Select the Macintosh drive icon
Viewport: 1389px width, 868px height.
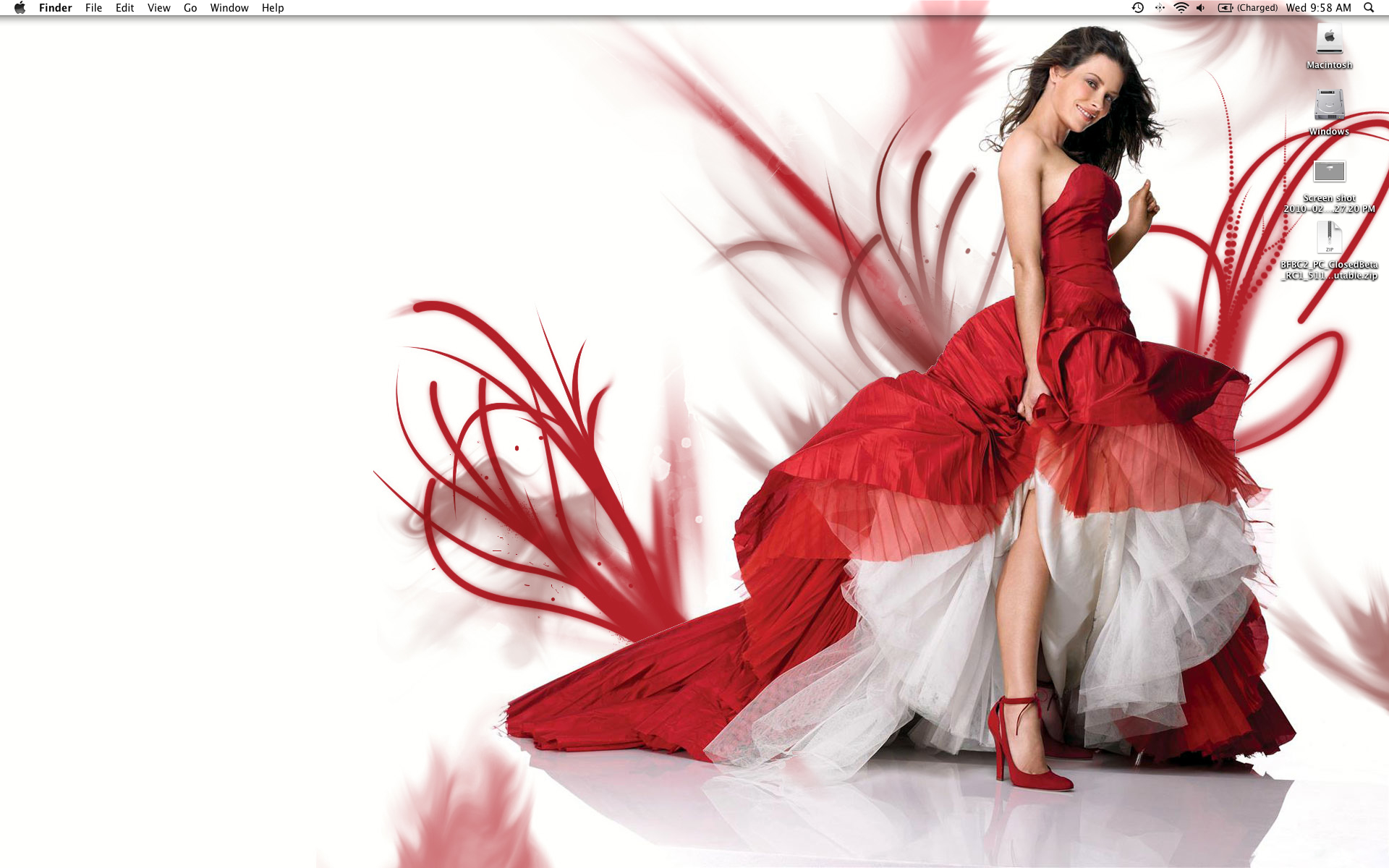(1329, 38)
